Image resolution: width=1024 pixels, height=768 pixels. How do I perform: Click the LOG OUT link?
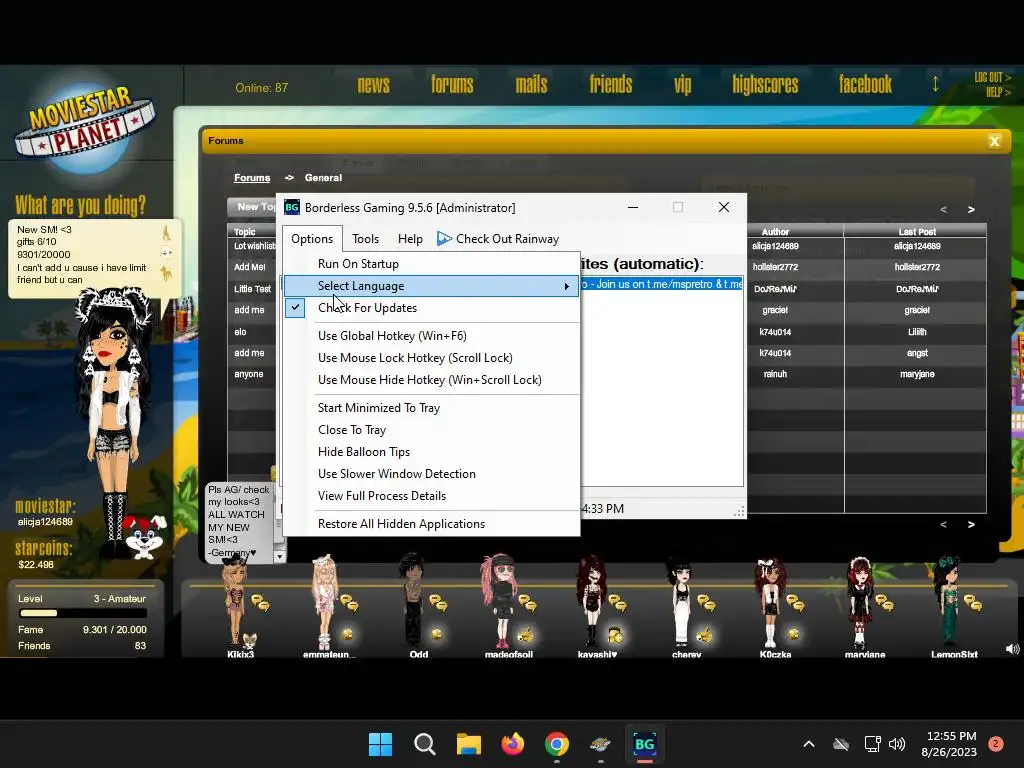click(x=992, y=78)
